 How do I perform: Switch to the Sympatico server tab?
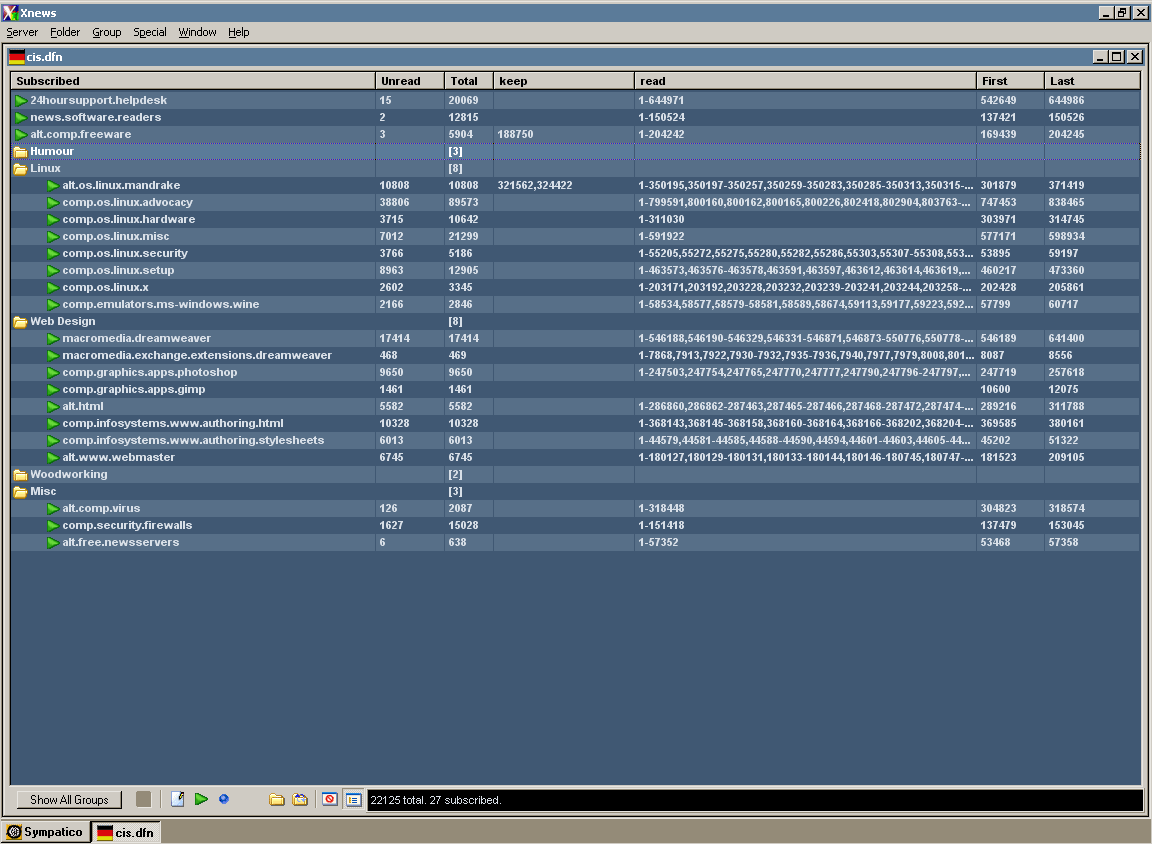pyautogui.click(x=45, y=832)
